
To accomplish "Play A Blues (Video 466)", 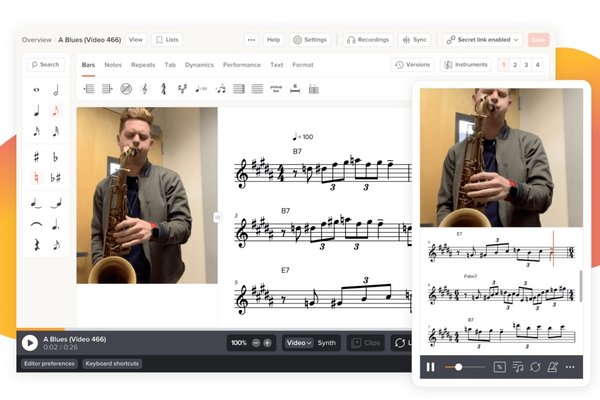I will point(29,343).
